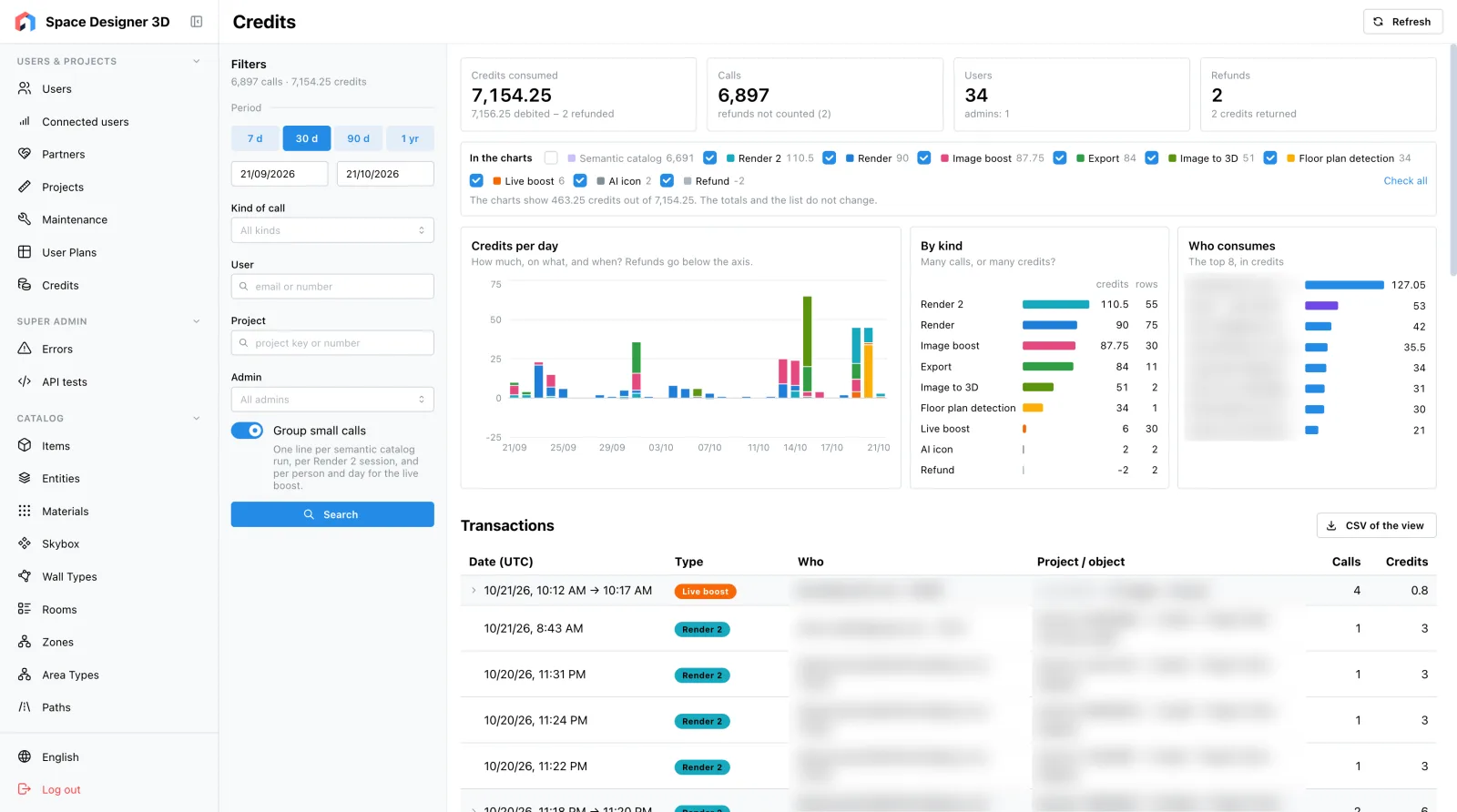Open Connected users via bar-chart icon
1457x812 pixels.
(x=25, y=122)
